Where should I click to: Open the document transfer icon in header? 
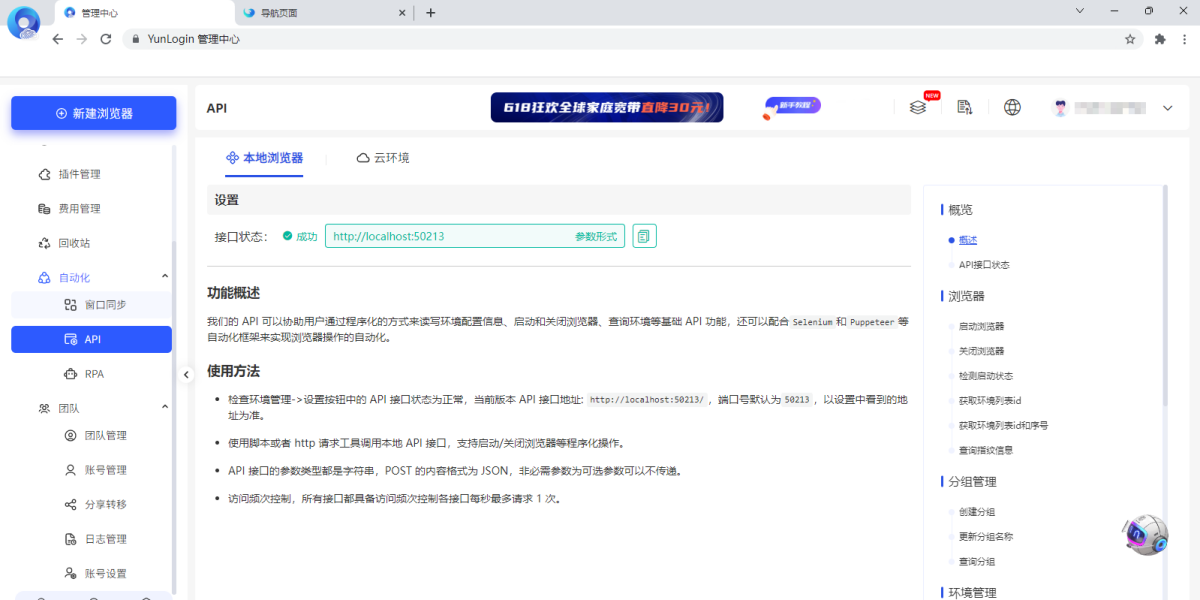[x=964, y=108]
